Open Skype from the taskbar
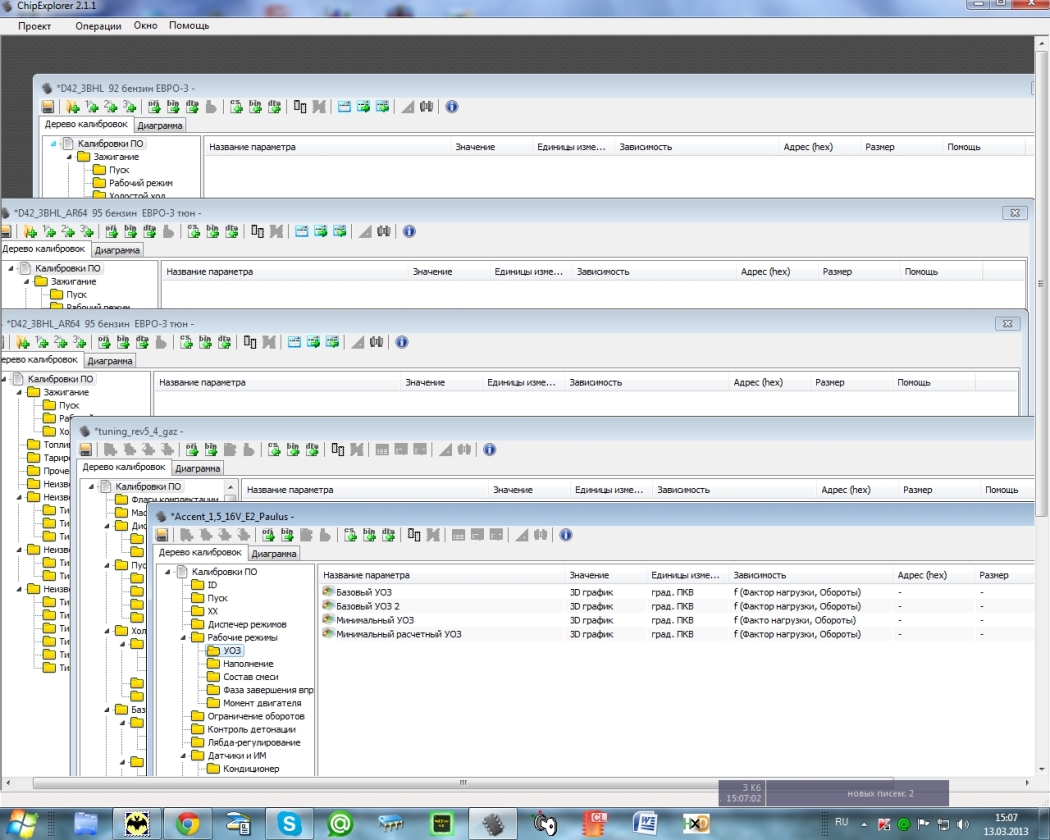1050x840 pixels. [289, 823]
